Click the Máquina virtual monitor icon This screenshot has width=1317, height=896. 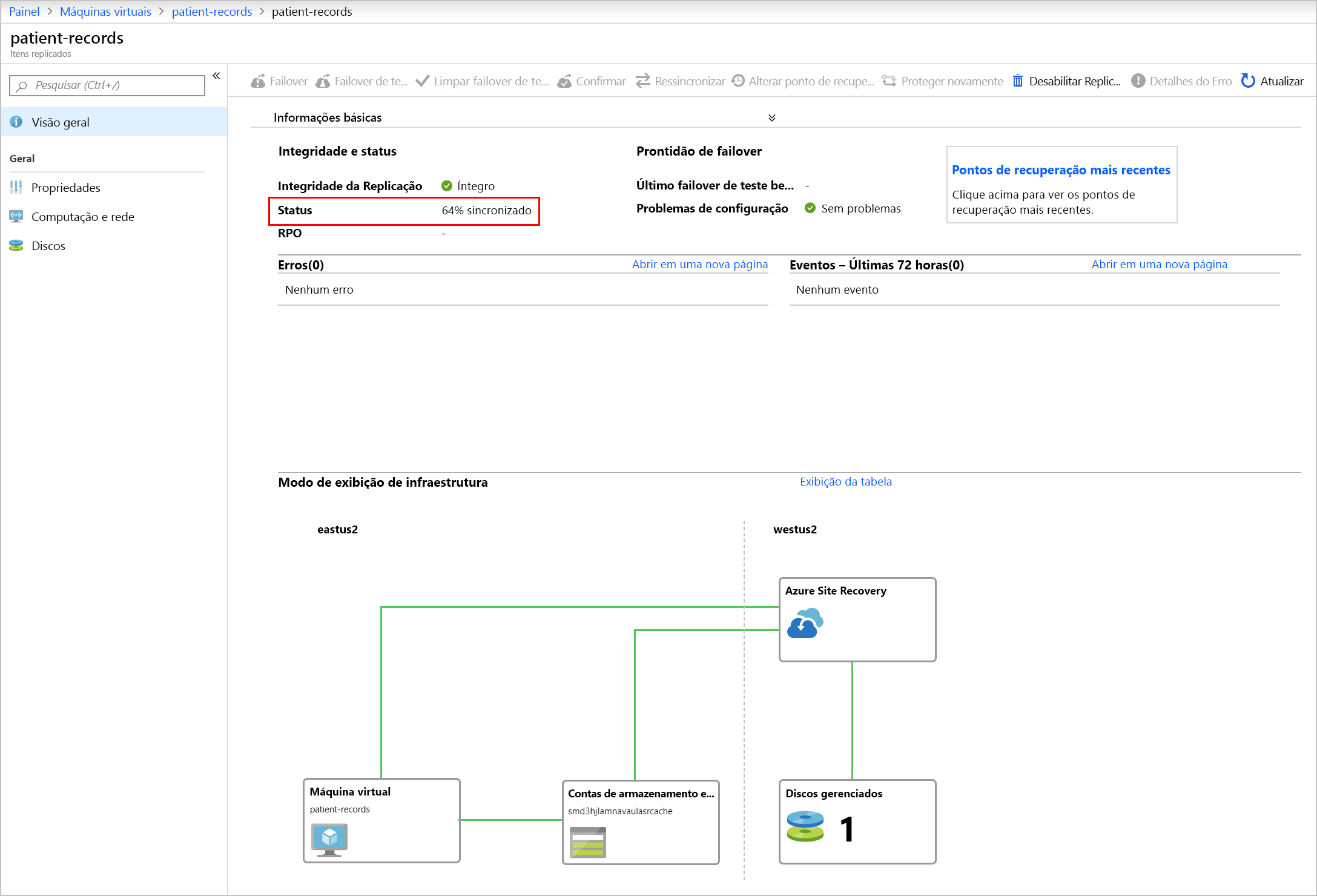(329, 840)
